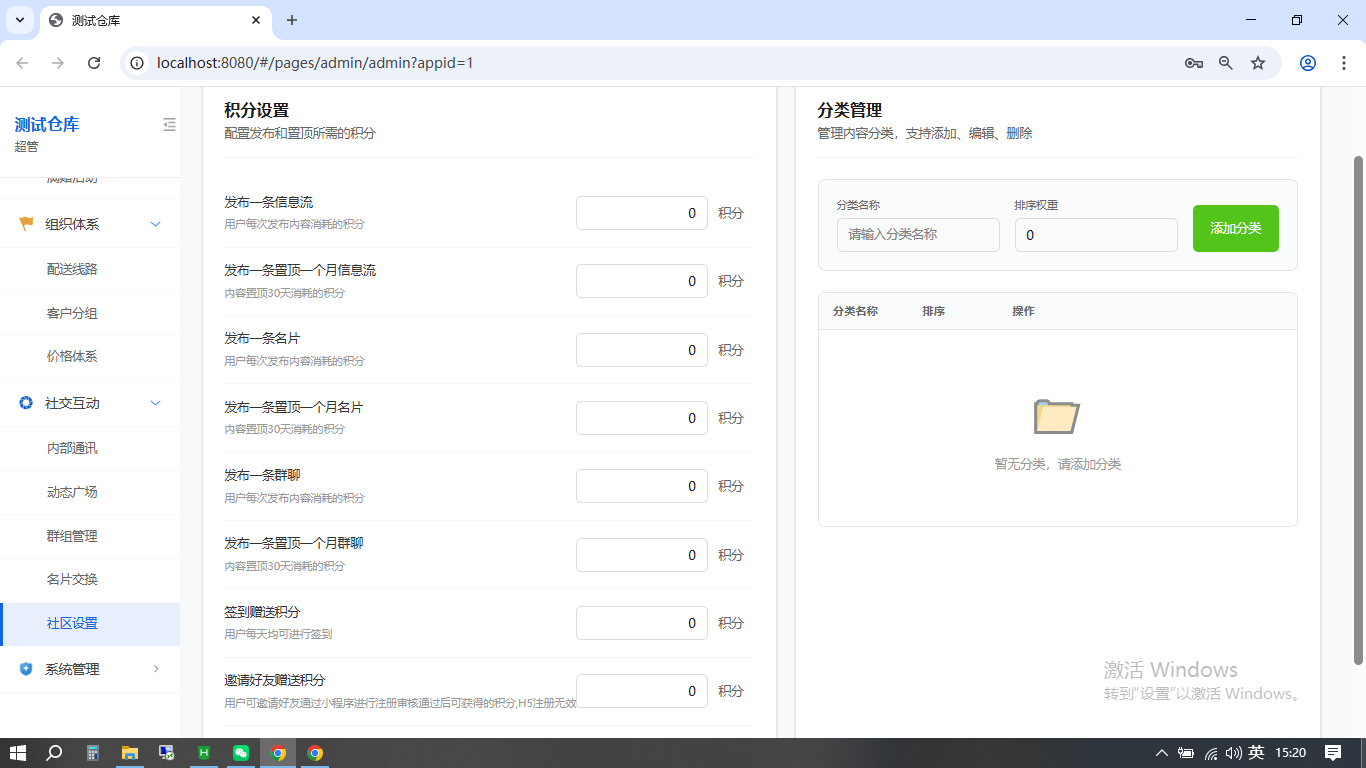Collapse the sidebar with the hamburger icon
Viewport: 1366px width, 768px height.
pos(169,124)
